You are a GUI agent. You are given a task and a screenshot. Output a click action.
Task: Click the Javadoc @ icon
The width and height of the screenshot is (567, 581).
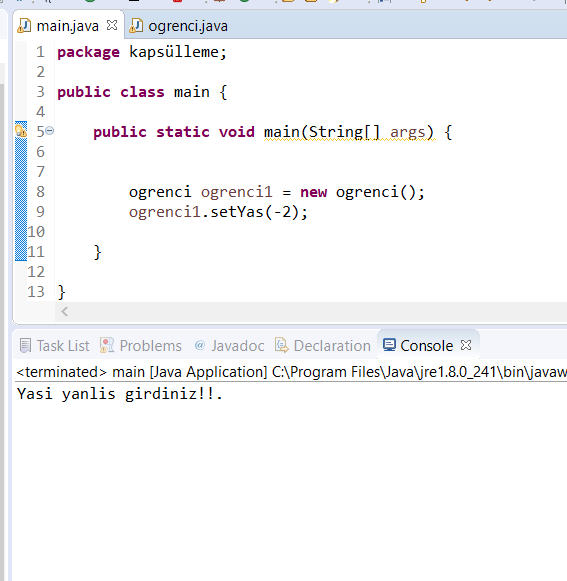click(200, 345)
